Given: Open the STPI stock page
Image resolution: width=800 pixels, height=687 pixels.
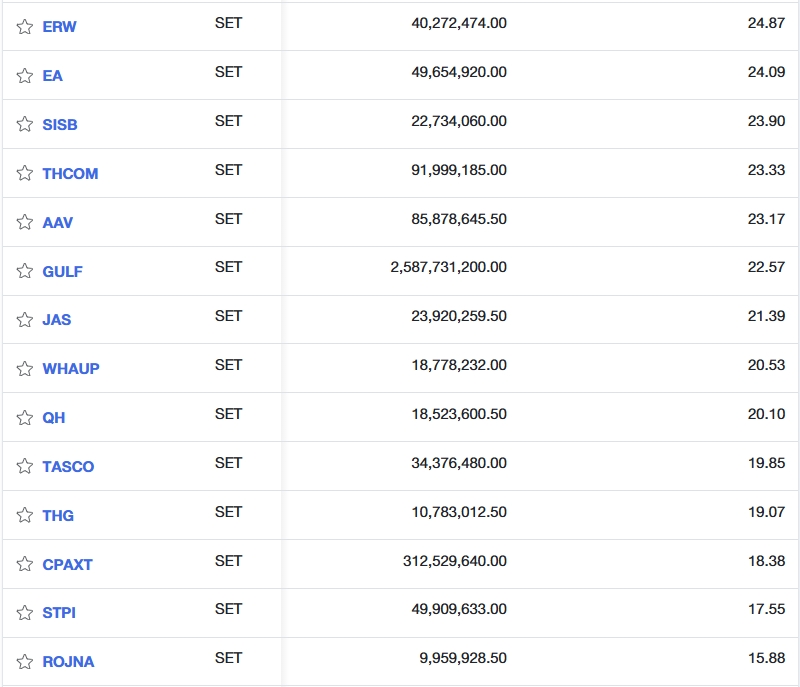Looking at the screenshot, I should pyautogui.click(x=59, y=613).
